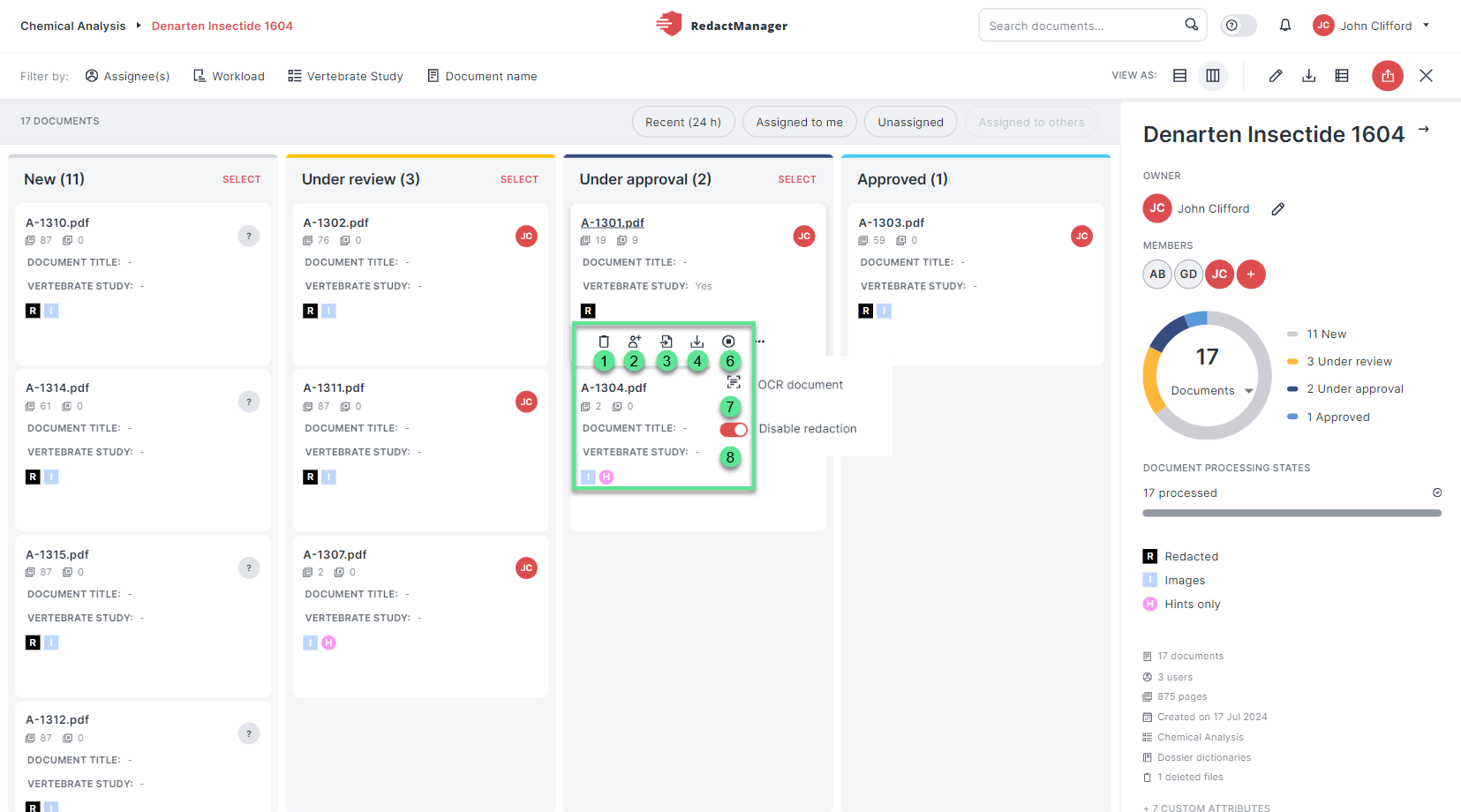Image resolution: width=1461 pixels, height=812 pixels.
Task: Open the A-1307.pdf card
Action: (x=420, y=616)
